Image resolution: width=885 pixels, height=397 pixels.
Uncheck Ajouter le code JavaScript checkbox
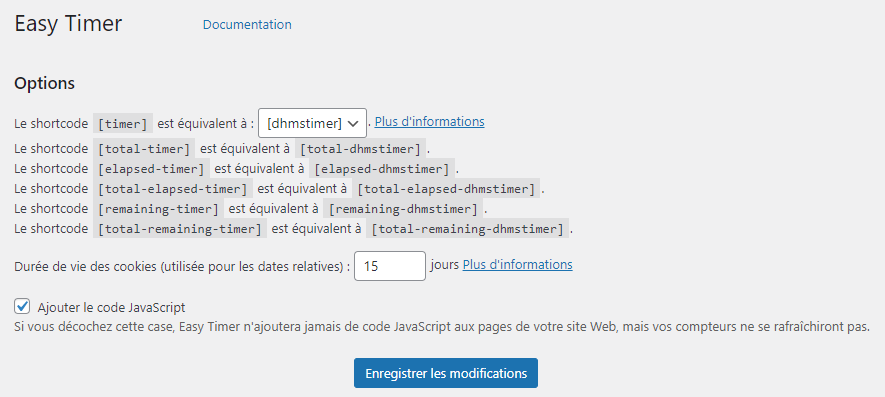pyautogui.click(x=22, y=307)
